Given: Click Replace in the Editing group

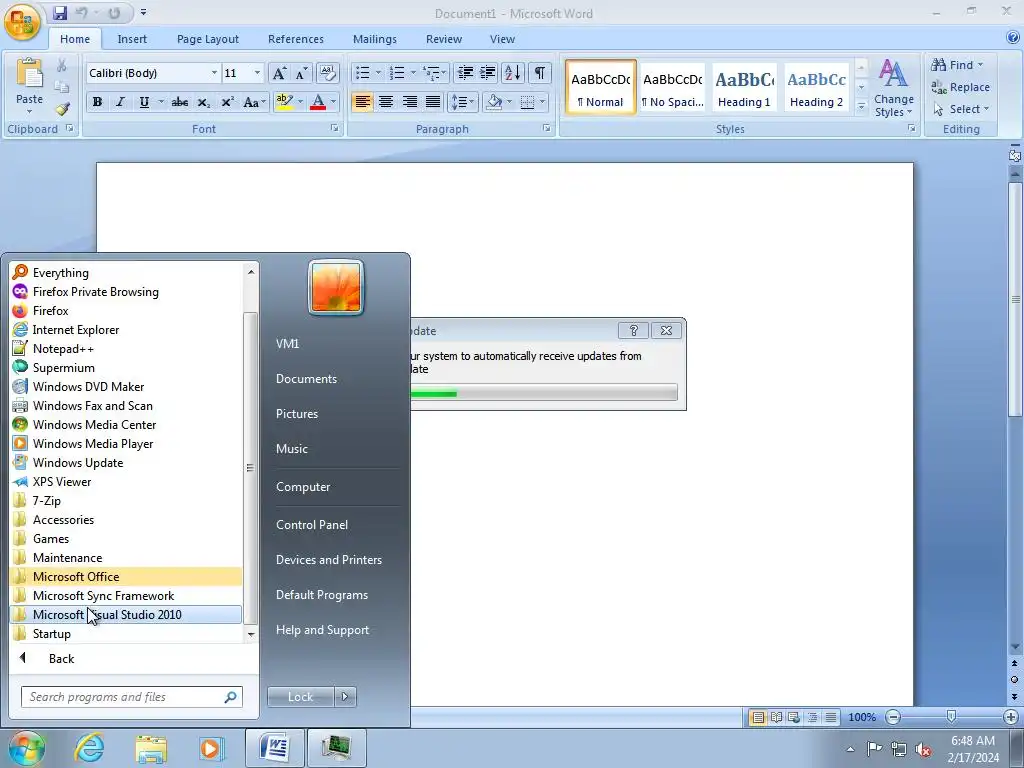Looking at the screenshot, I should (960, 87).
